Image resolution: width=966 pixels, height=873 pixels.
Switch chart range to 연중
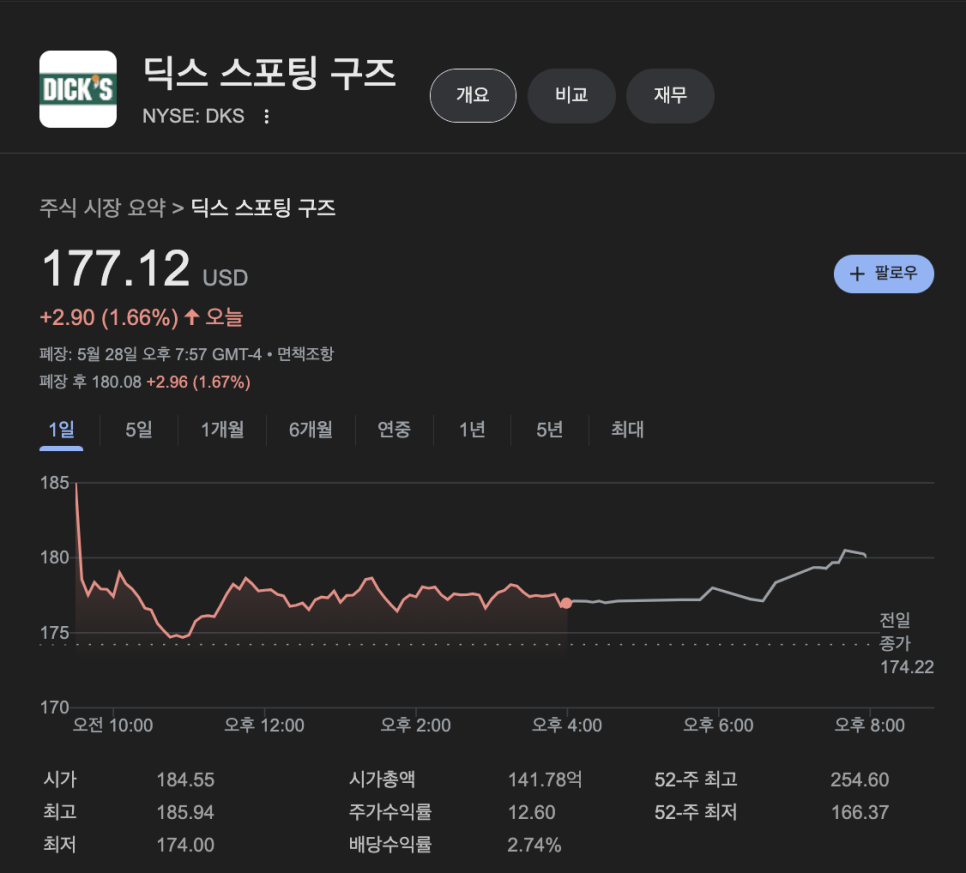point(394,429)
